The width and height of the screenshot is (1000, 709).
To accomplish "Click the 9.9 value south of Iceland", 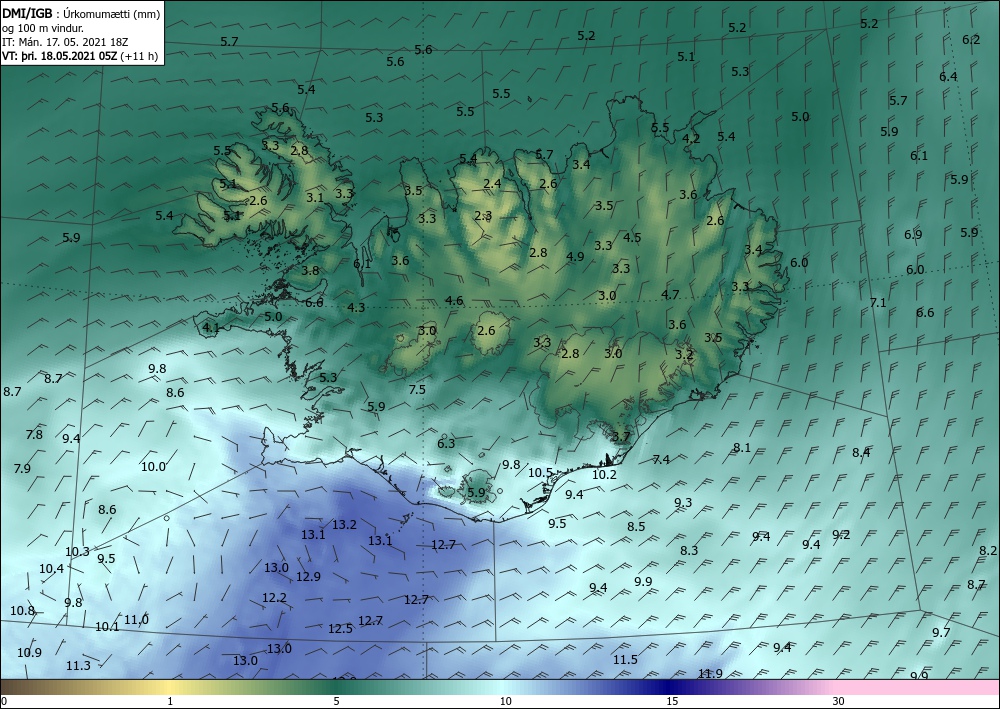I will 643,581.
